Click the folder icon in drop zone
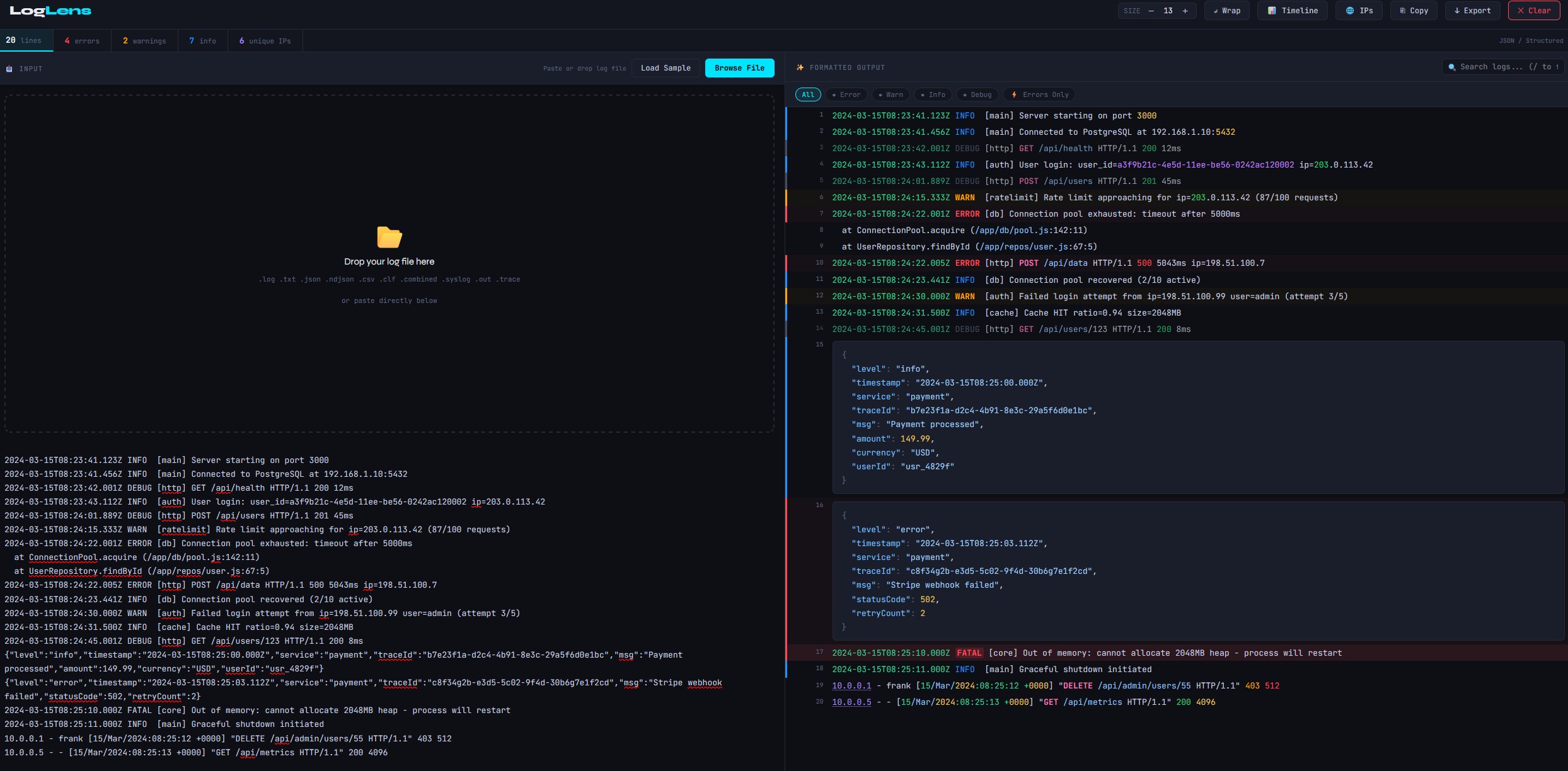 389,237
